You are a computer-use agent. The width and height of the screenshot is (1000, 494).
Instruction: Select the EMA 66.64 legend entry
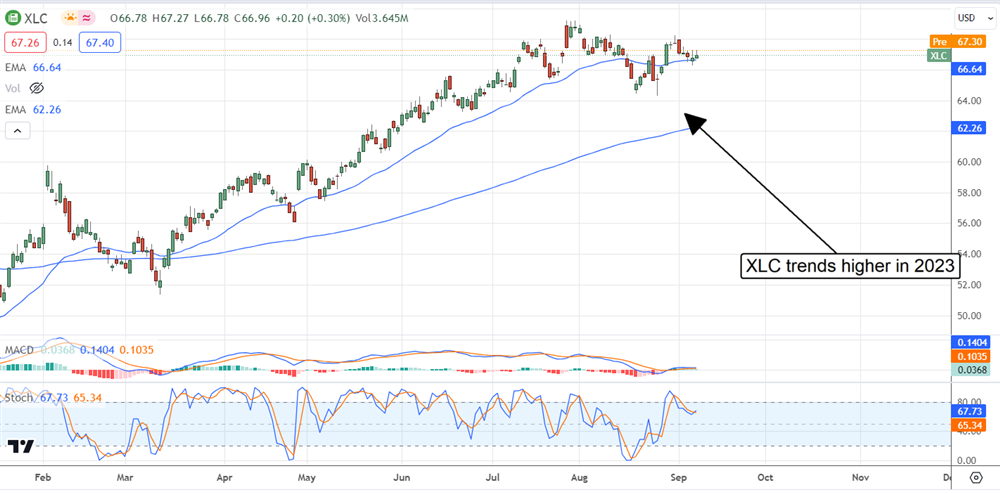(34, 68)
